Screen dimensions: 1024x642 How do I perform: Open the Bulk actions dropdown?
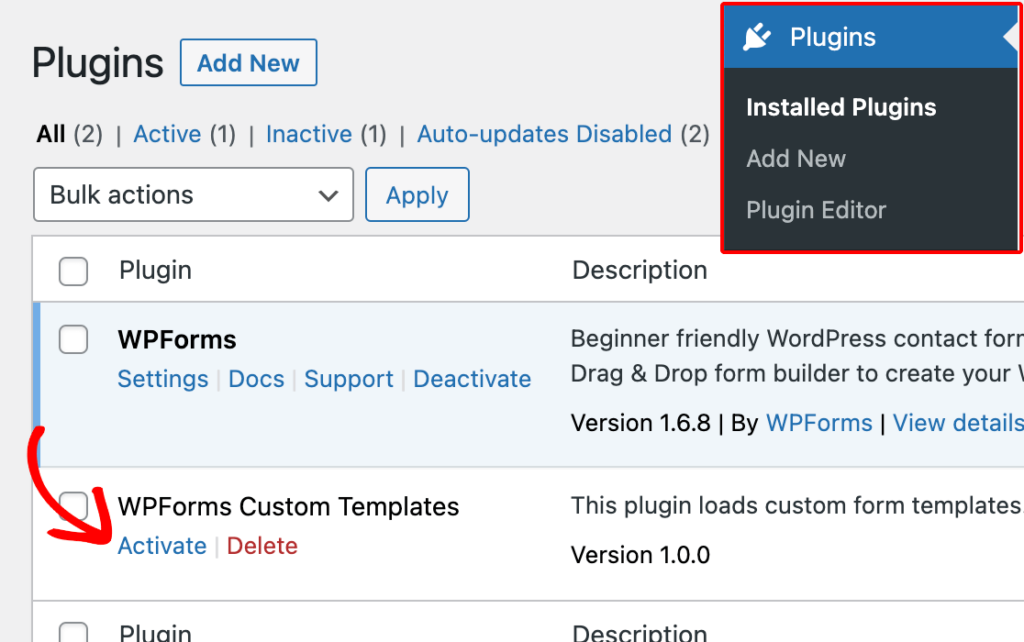click(x=193, y=195)
